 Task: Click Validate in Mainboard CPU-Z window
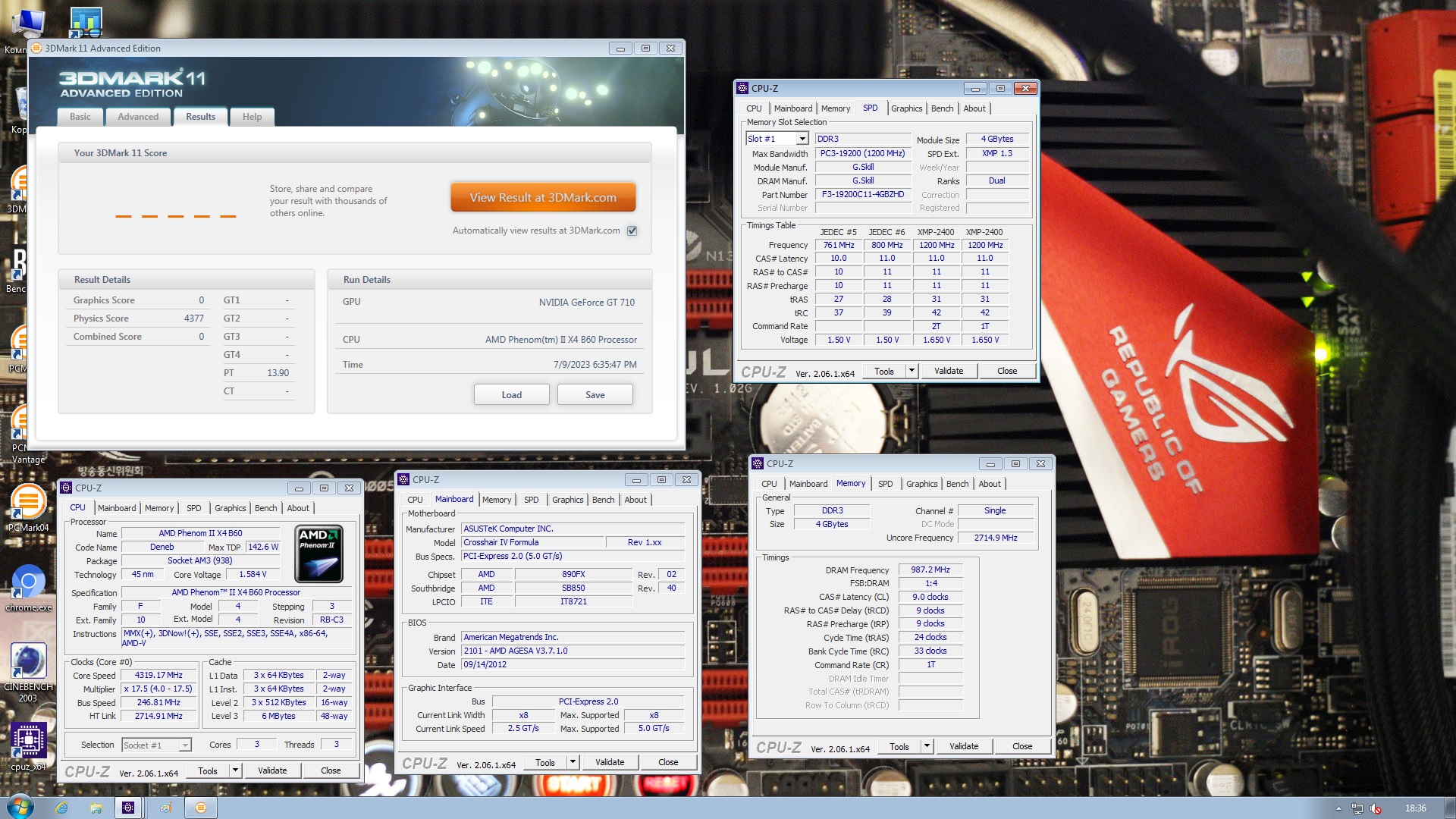[x=610, y=762]
